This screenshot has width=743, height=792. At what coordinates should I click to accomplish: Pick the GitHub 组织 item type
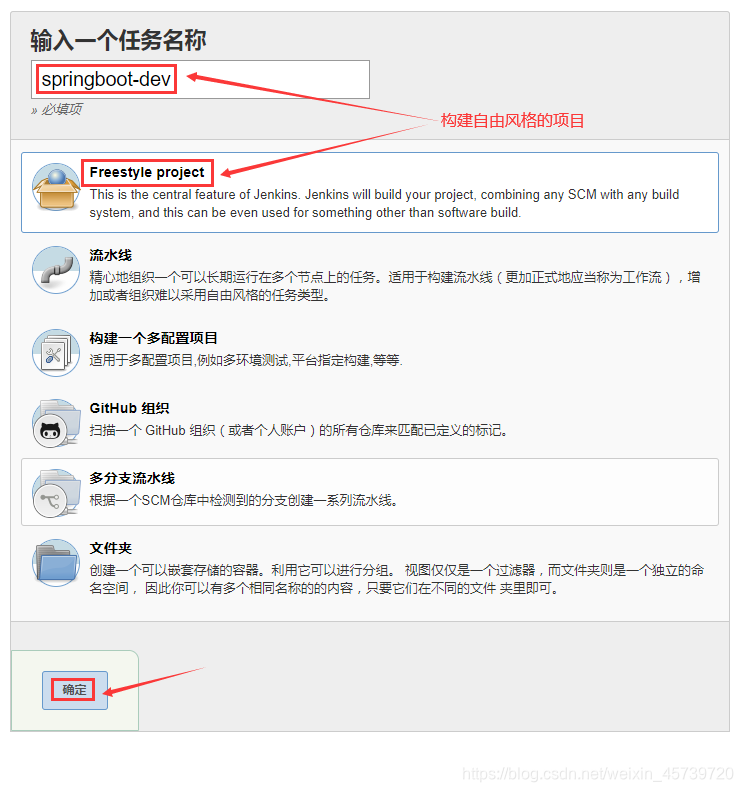click(129, 408)
